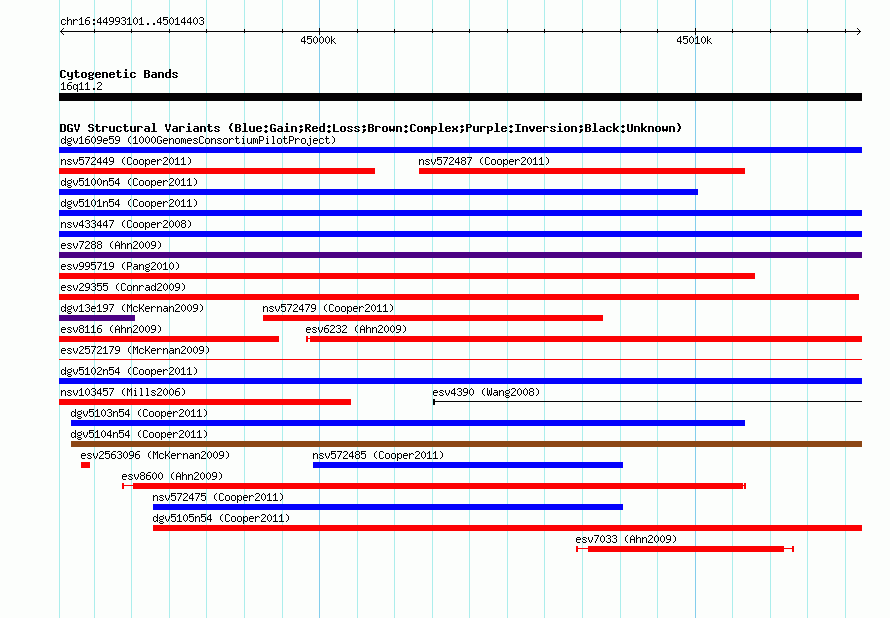Click the esv8116 (Ahn2009) red bar
The width and height of the screenshot is (890, 618).
click(x=169, y=339)
